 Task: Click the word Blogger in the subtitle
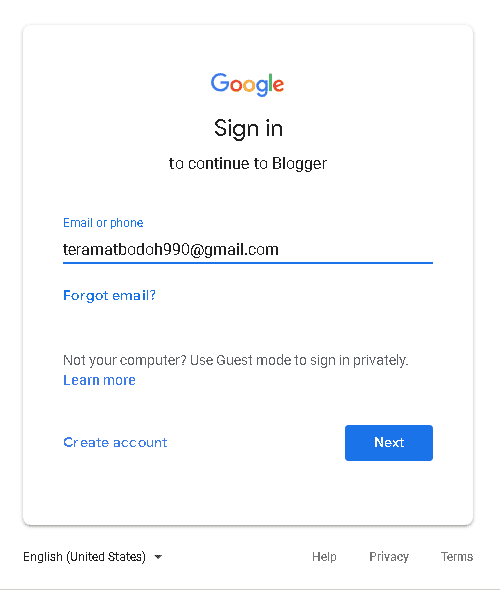pyautogui.click(x=299, y=164)
